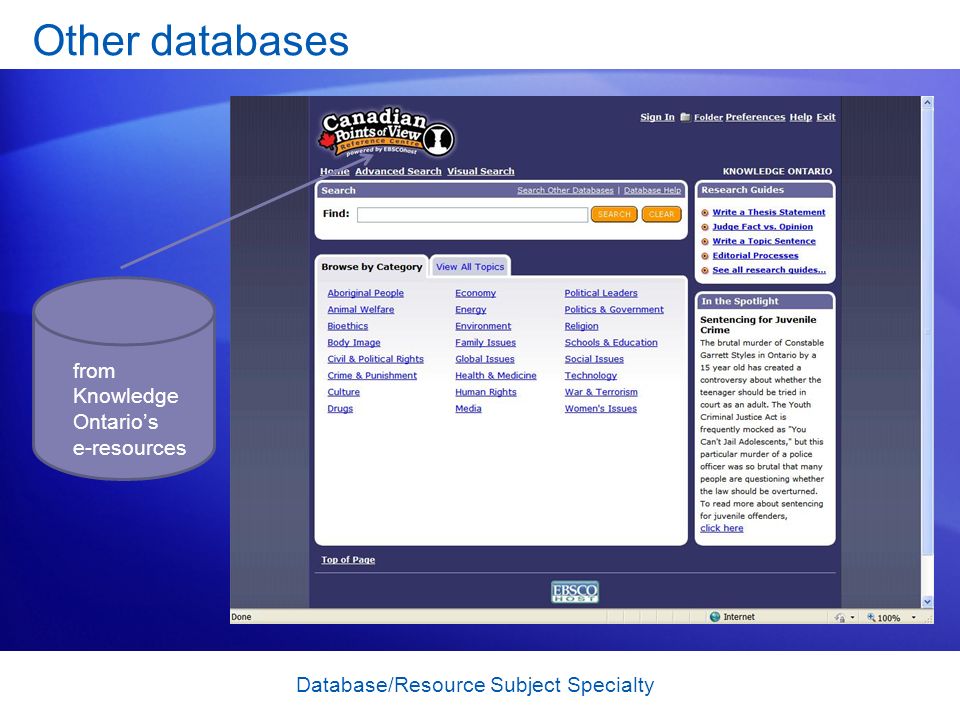
Task: Open Search Other Databases link
Action: (x=565, y=190)
